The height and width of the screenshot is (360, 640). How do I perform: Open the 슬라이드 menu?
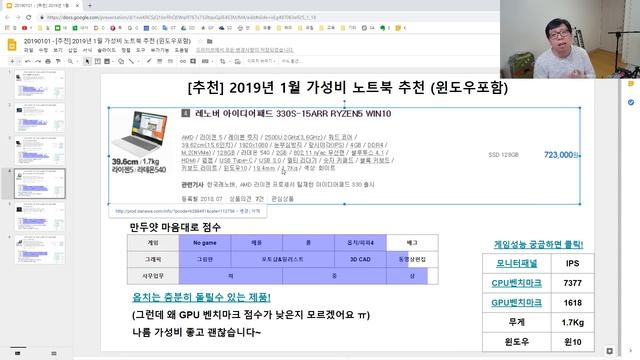click(x=107, y=50)
